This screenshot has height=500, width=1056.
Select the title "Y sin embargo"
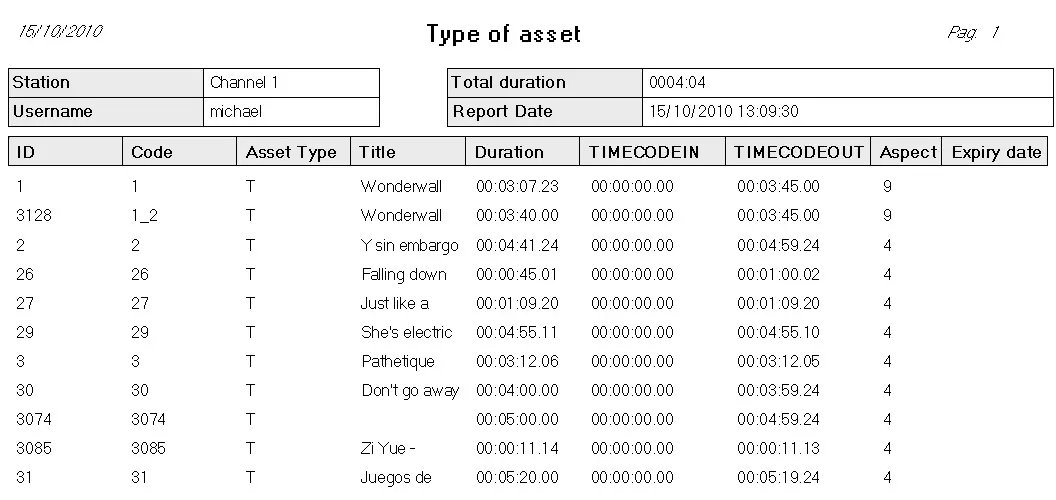tap(410, 245)
